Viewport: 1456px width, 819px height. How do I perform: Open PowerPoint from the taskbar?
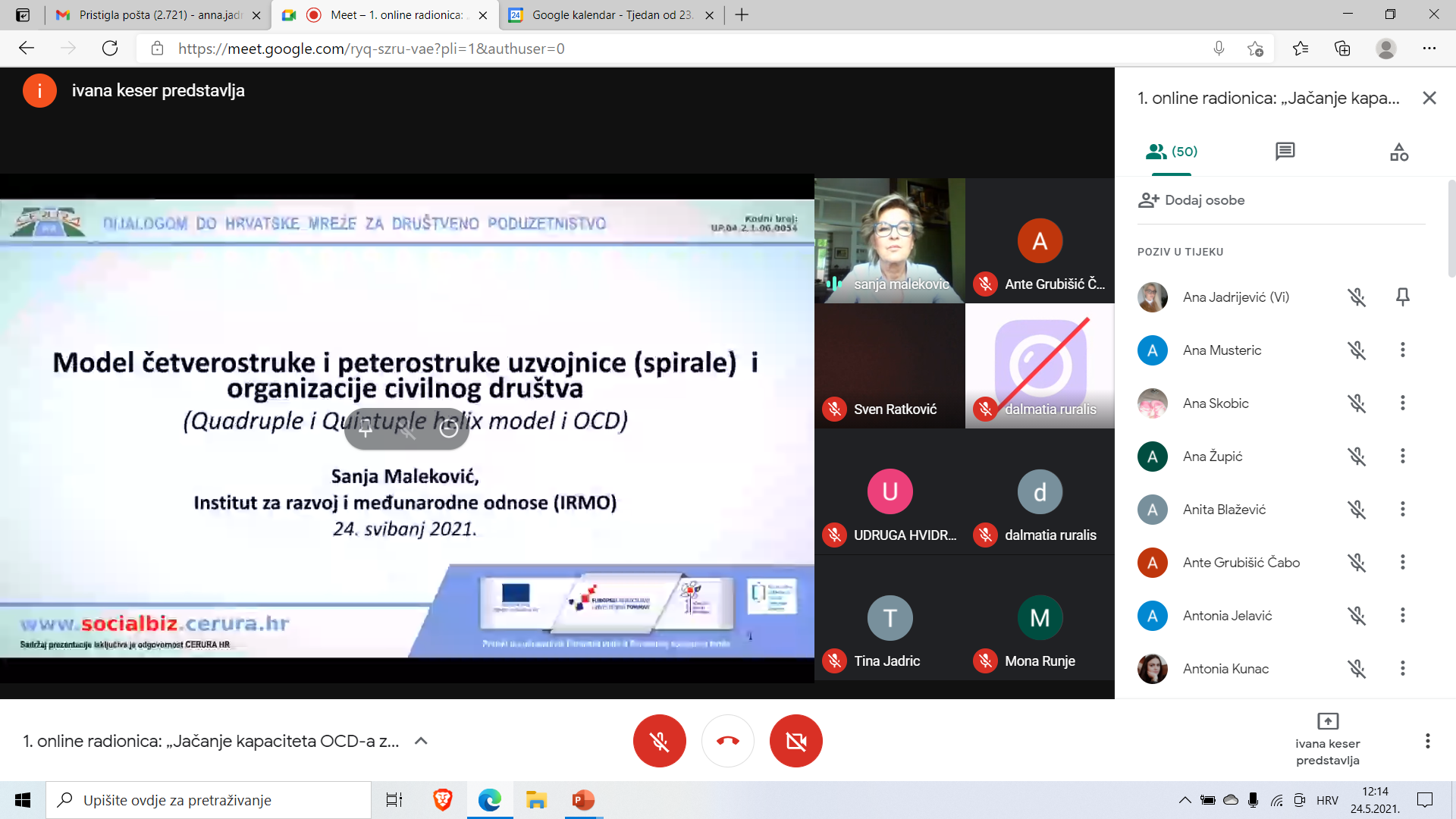(x=582, y=800)
